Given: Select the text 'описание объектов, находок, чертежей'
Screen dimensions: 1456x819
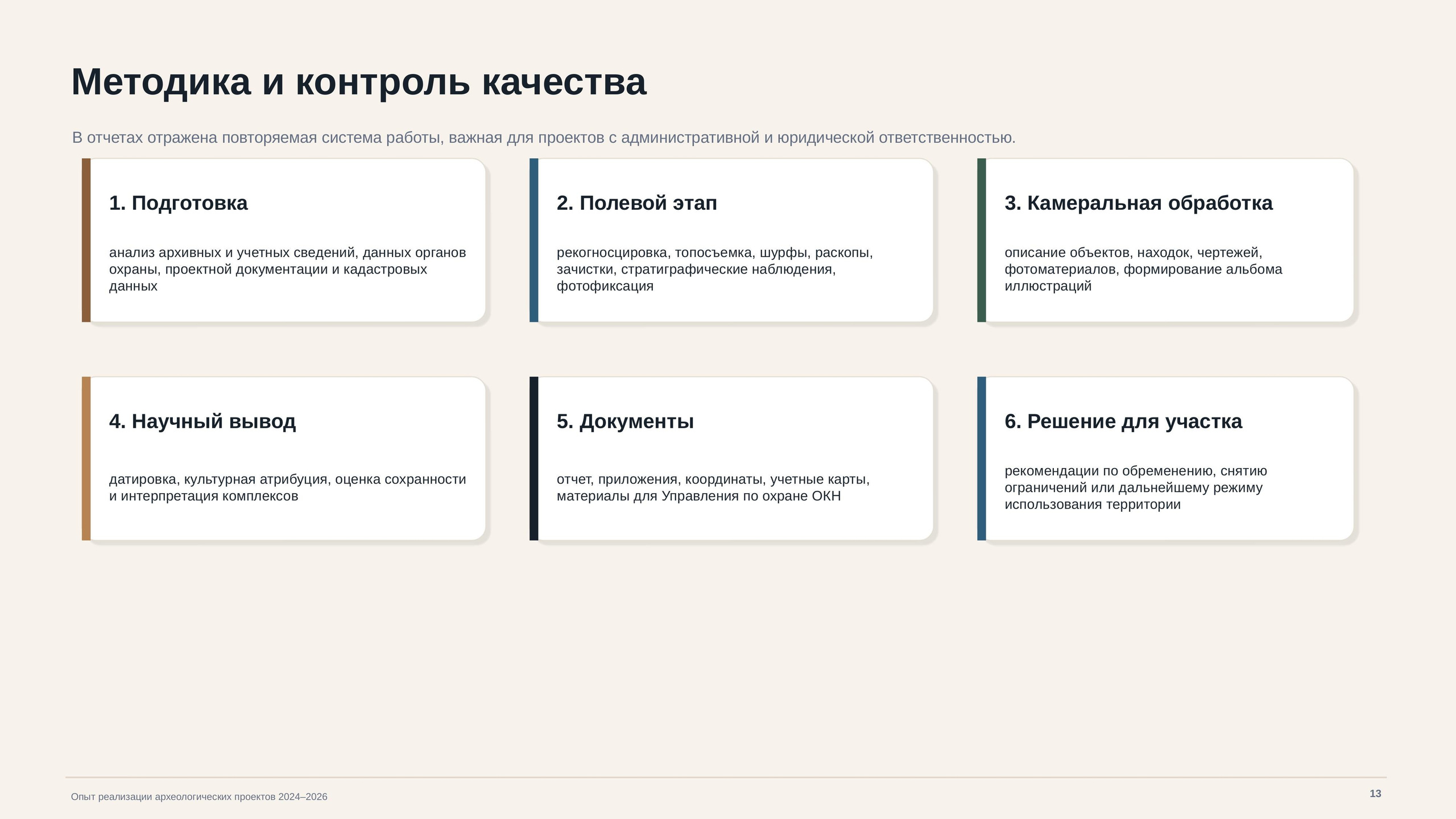Looking at the screenshot, I should [x=1133, y=253].
